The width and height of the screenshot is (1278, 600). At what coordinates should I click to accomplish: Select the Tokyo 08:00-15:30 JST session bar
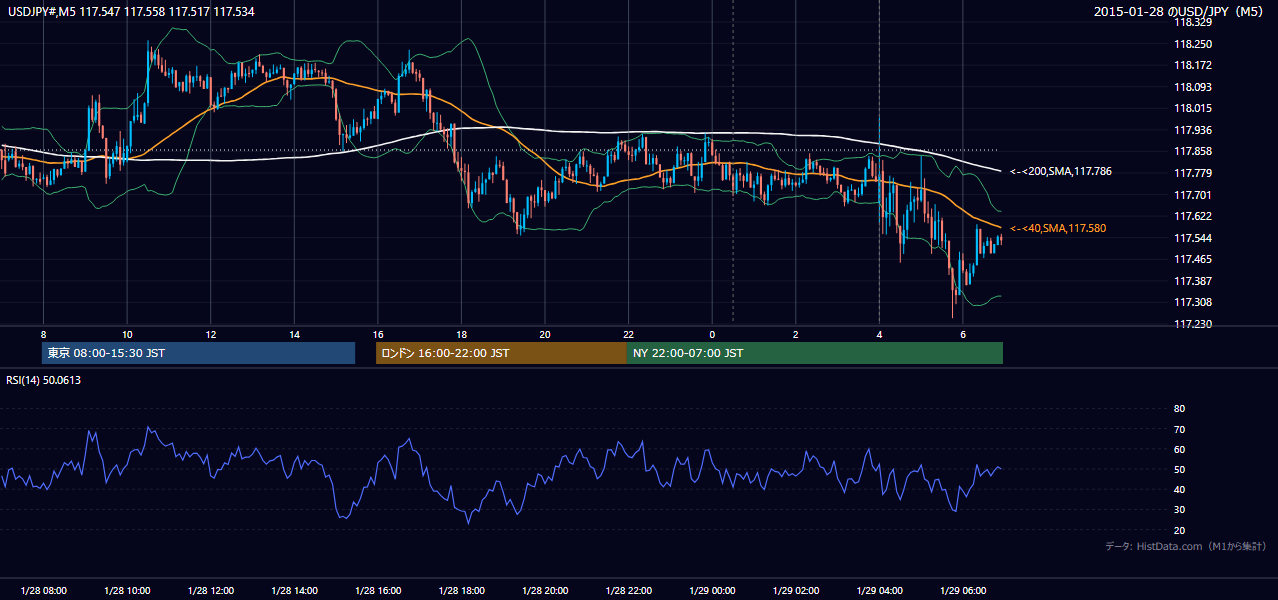click(x=199, y=353)
